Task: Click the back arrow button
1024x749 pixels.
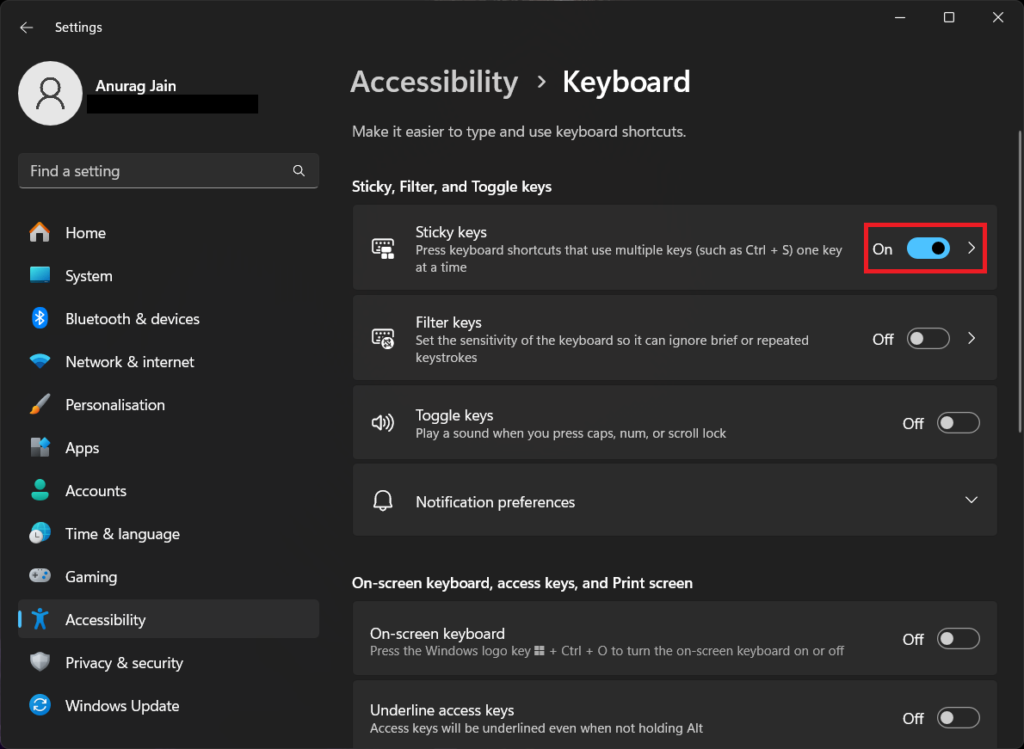Action: 27,27
